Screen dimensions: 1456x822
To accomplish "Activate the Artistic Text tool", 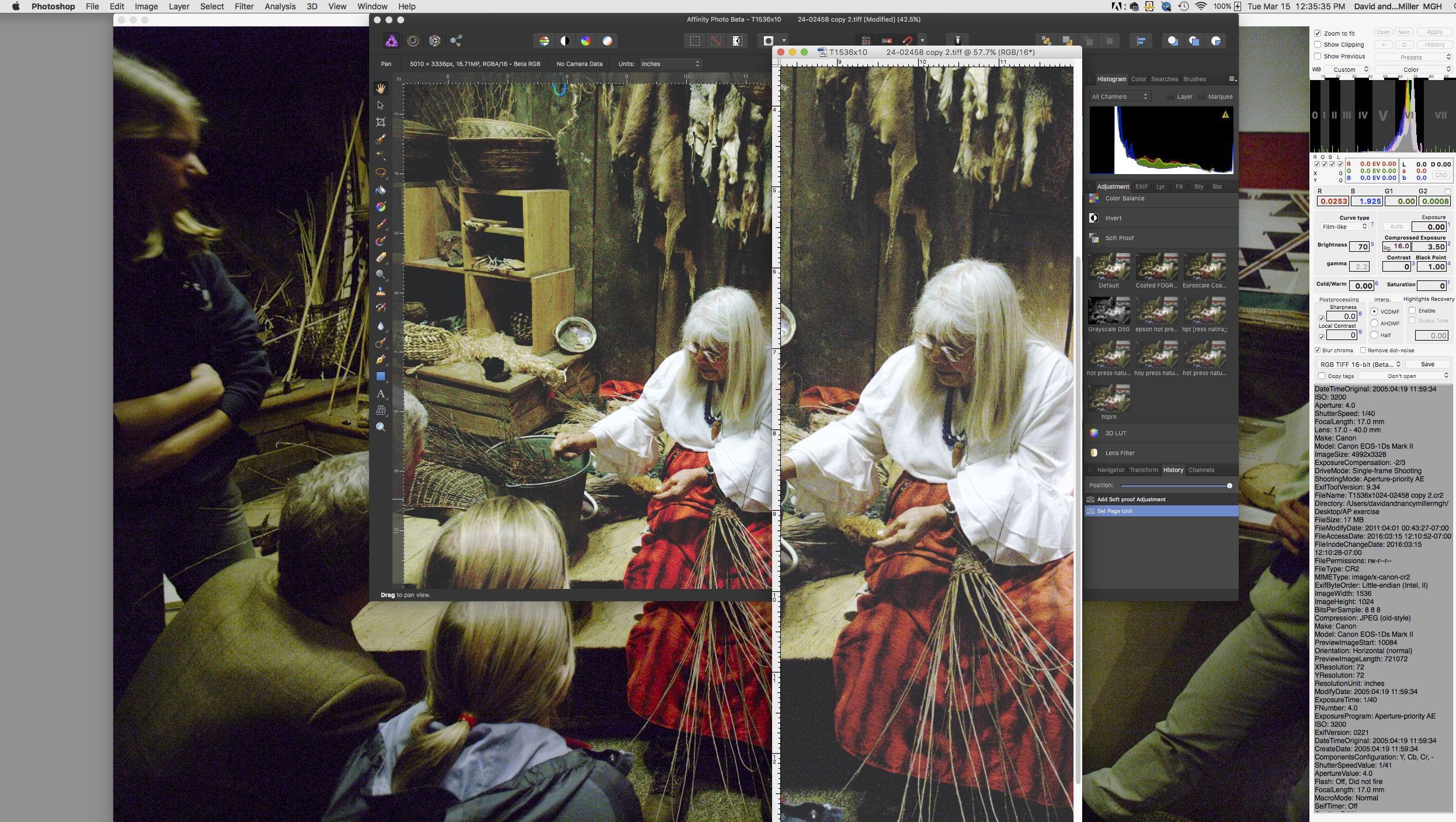I will click(380, 394).
